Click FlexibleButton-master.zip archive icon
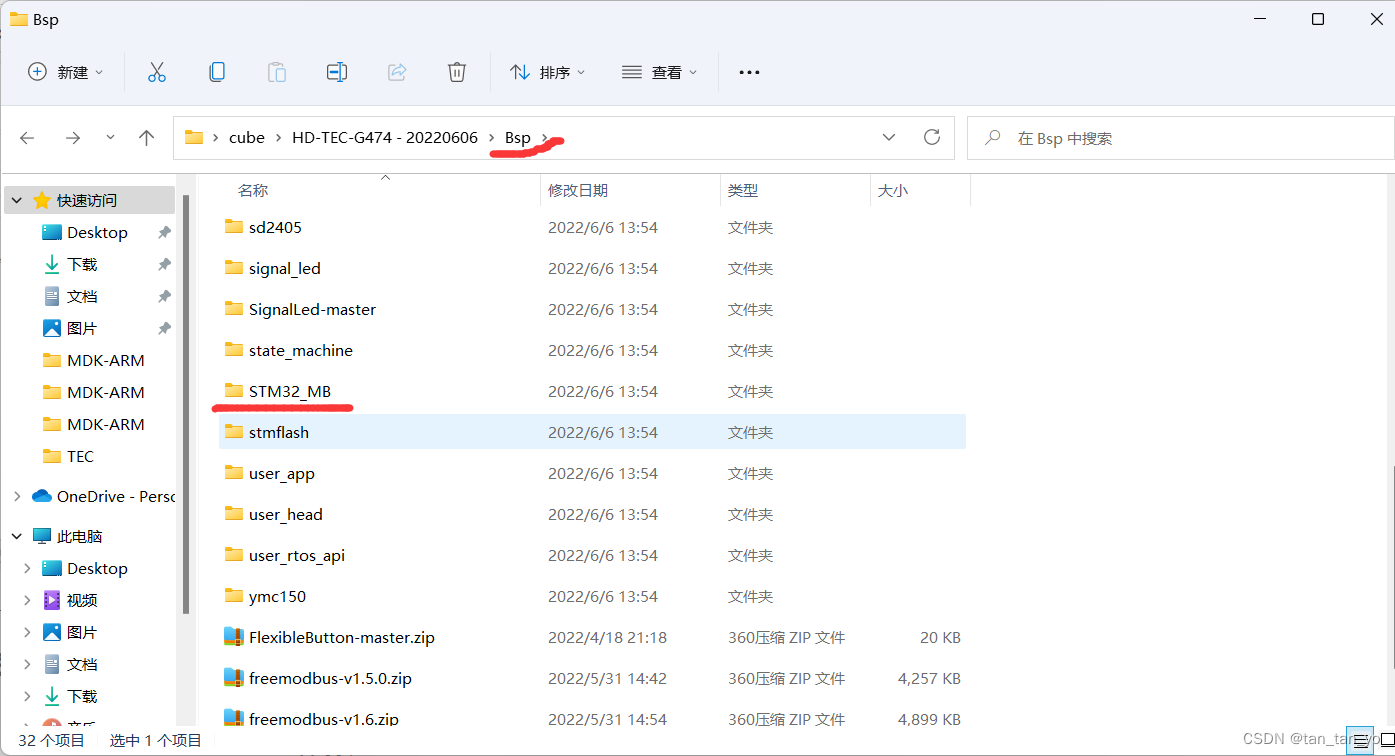This screenshot has height=756, width=1395. pyautogui.click(x=233, y=637)
